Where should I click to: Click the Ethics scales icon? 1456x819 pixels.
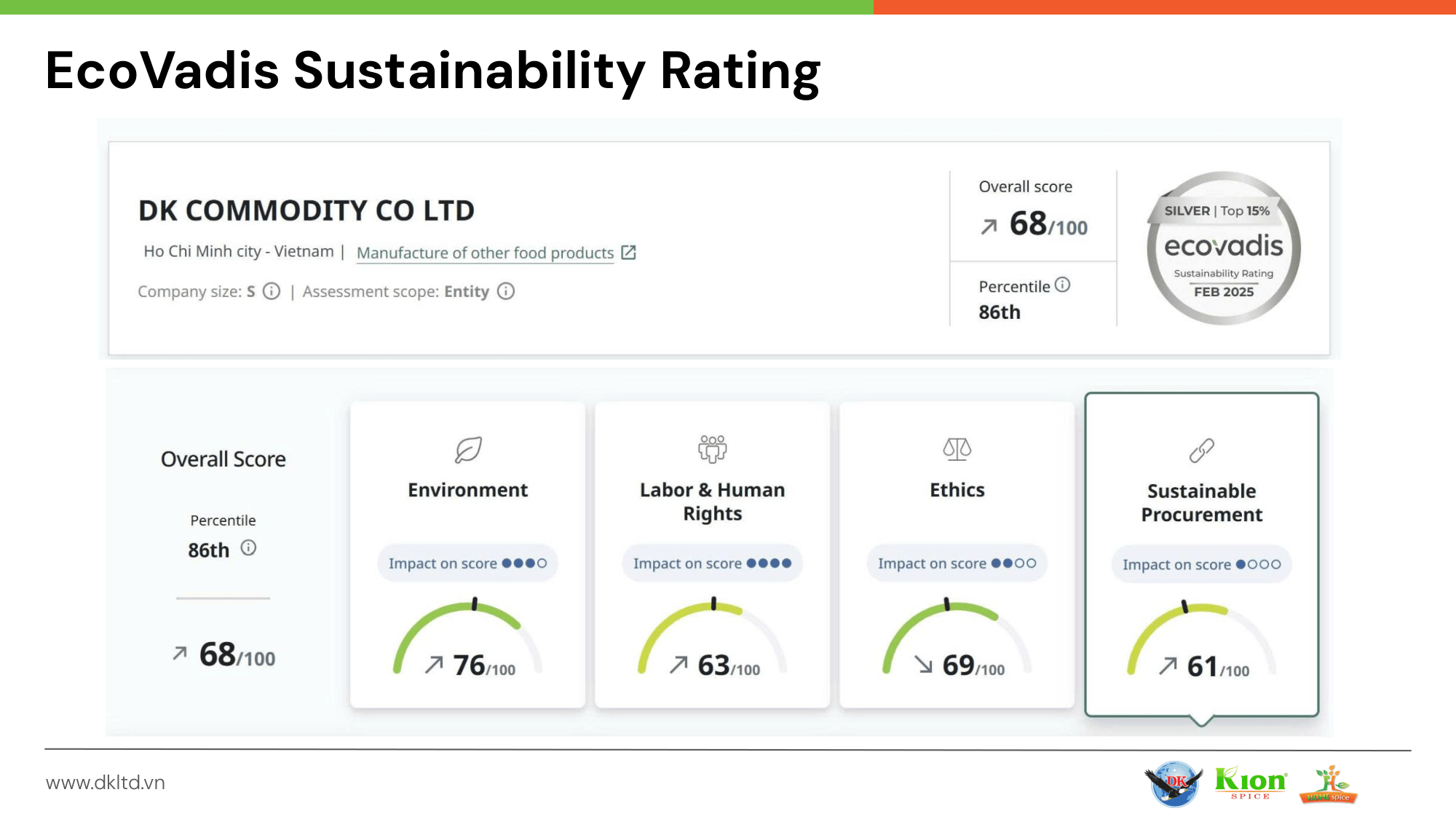click(x=957, y=448)
